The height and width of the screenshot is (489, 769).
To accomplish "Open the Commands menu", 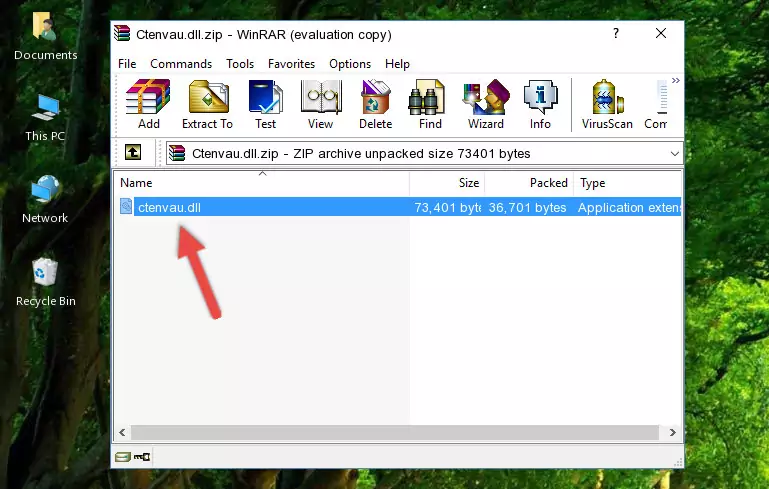I will click(181, 64).
